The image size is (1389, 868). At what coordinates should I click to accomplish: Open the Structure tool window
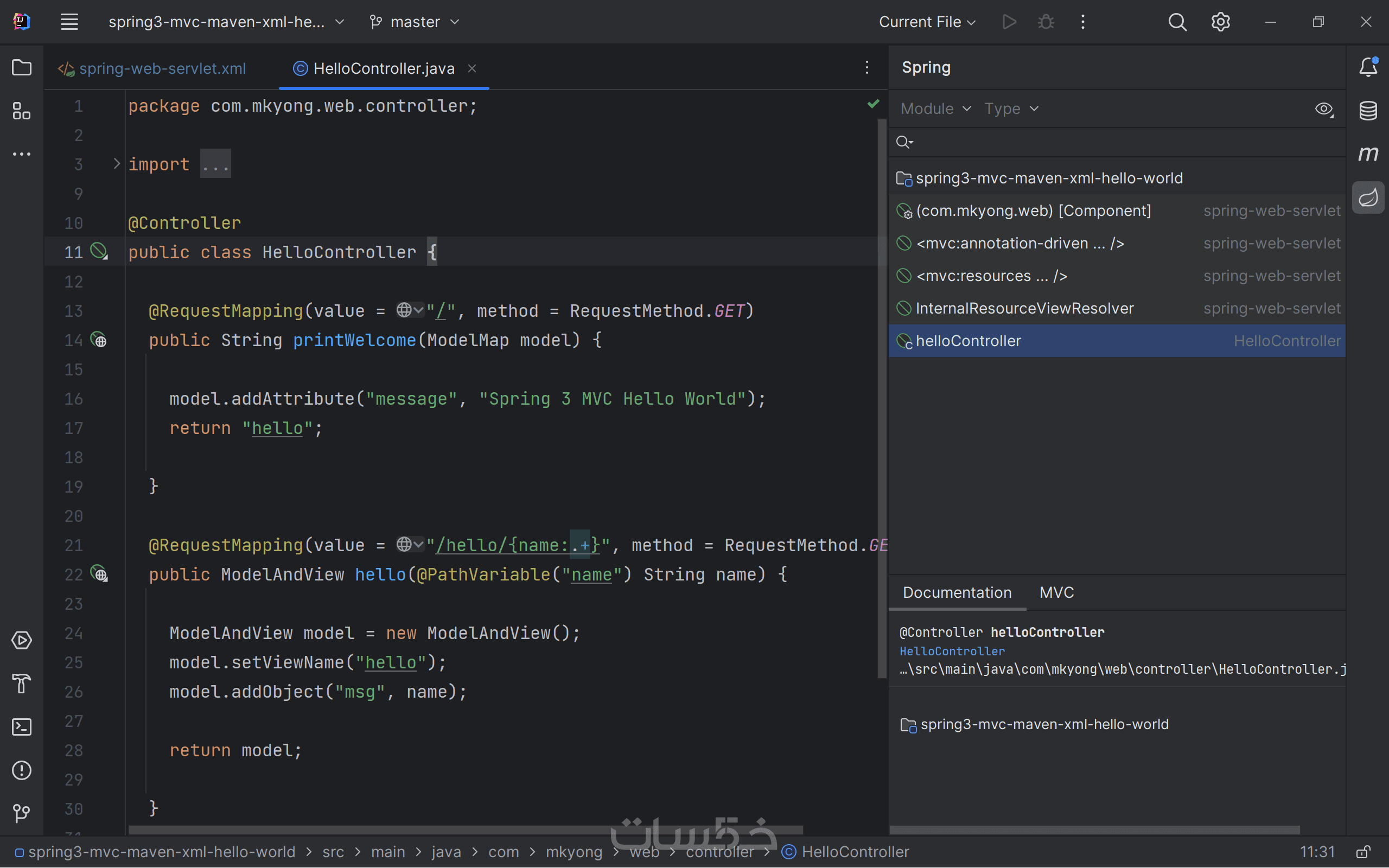[22, 111]
